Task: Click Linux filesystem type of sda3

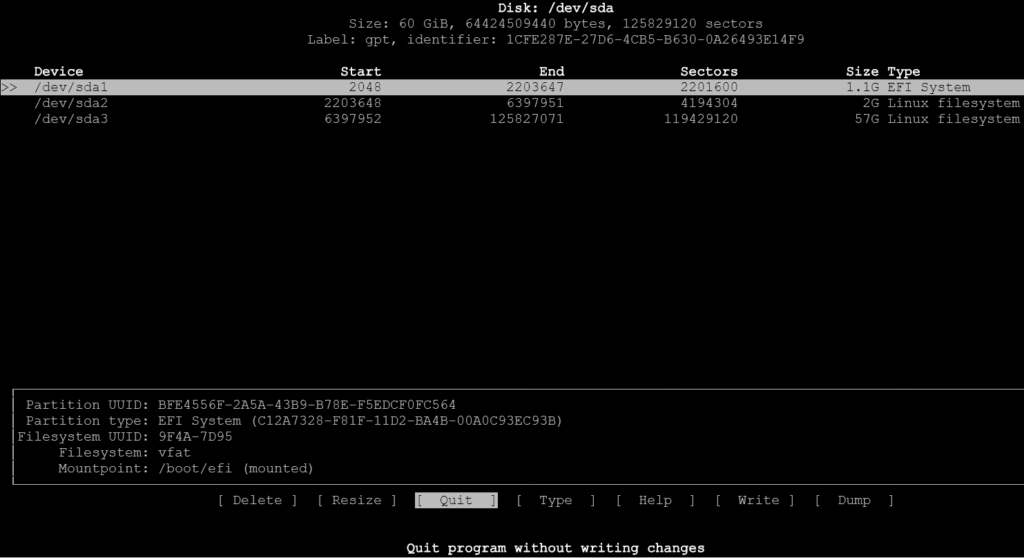Action: 953,119
